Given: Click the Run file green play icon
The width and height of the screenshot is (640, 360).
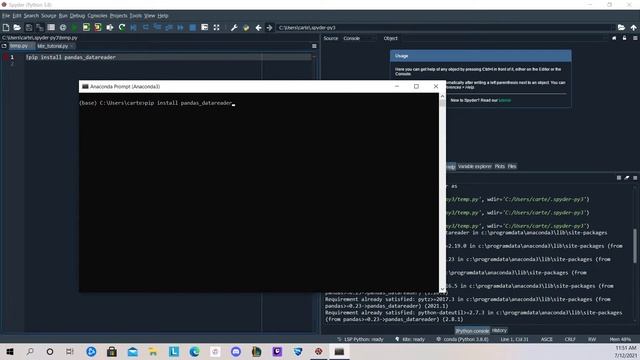Looking at the screenshot, I should click(x=74, y=27).
